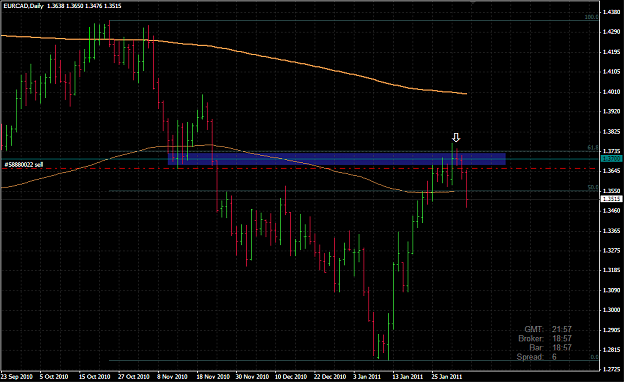Click the 30 Nov 2010 date label
625x383 pixels.
click(251, 377)
